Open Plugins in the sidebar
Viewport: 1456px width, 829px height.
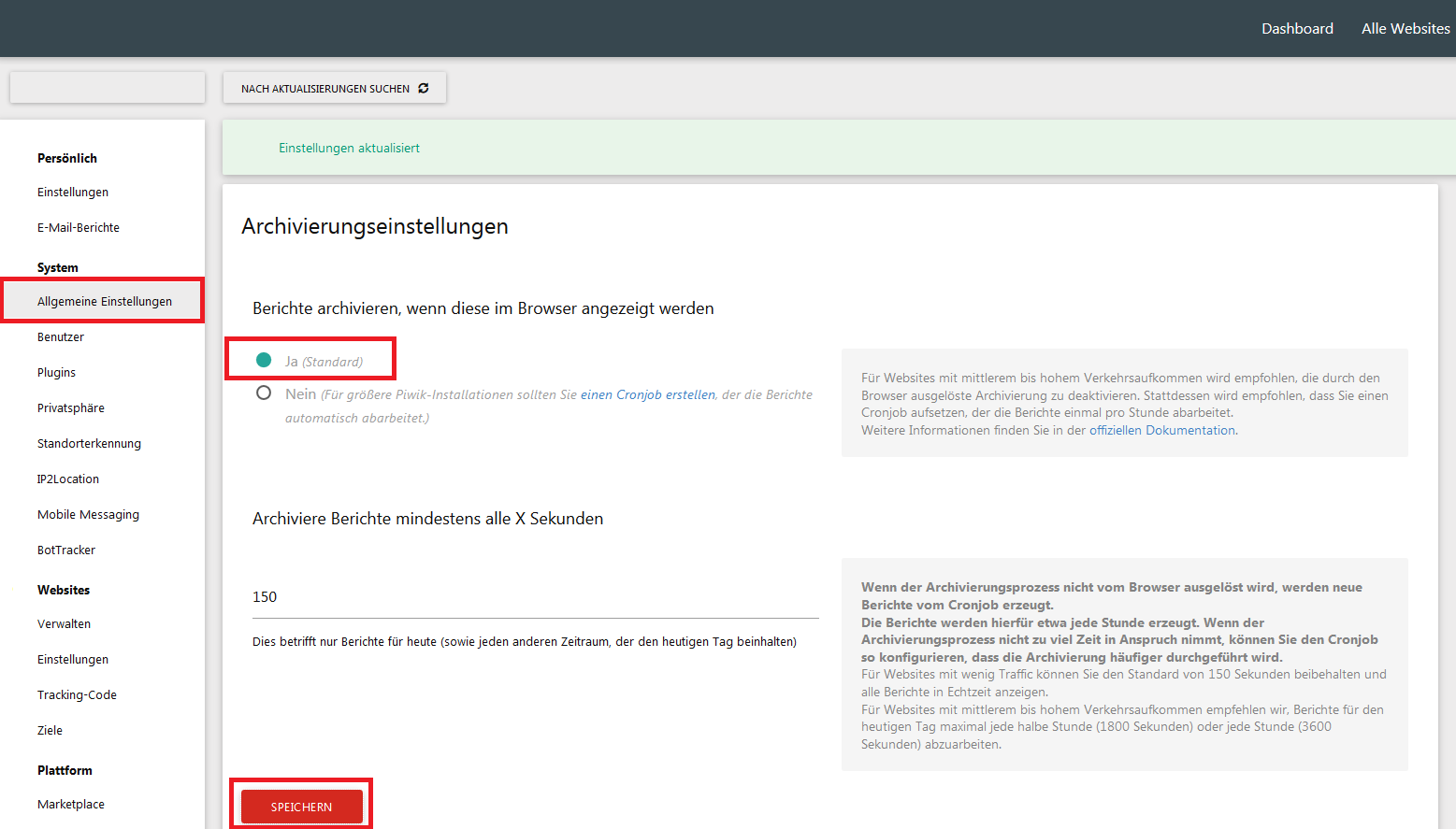(x=56, y=372)
